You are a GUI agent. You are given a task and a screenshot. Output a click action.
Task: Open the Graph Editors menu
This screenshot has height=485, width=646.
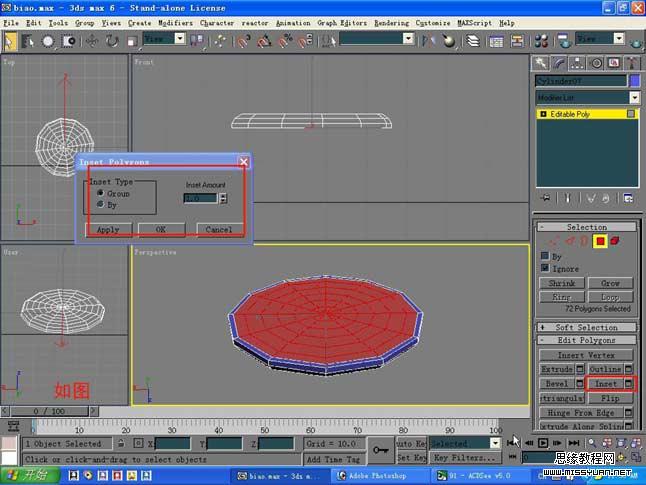[x=342, y=23]
